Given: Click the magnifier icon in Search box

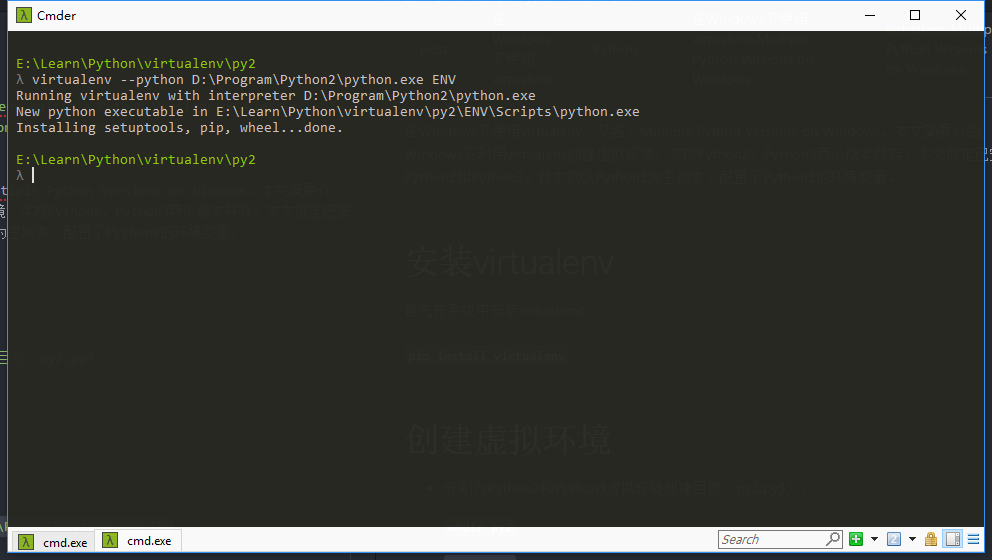Looking at the screenshot, I should click(833, 539).
